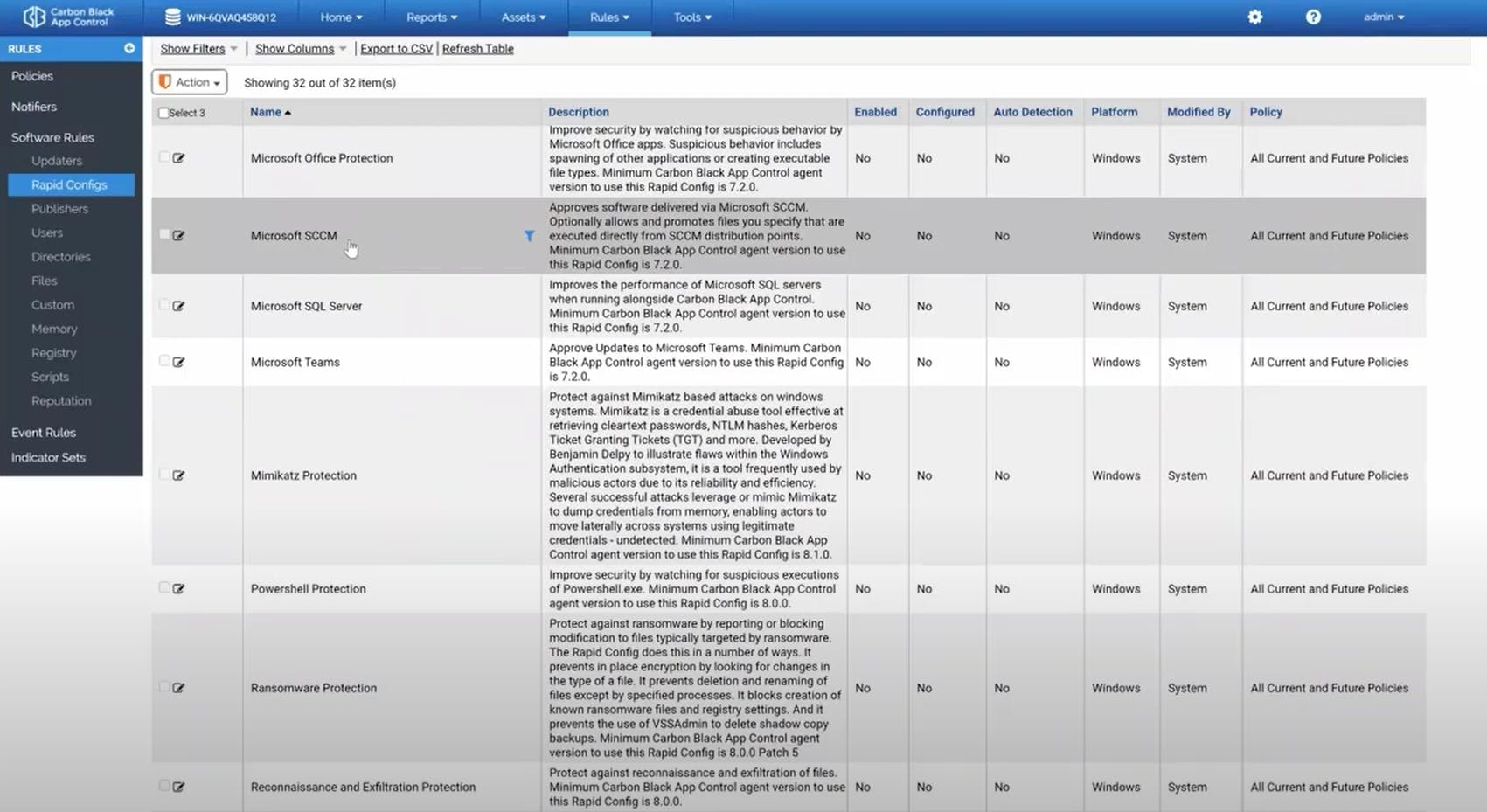Screen dimensions: 1487x812
Task: Click the edit pencil icon for Microsoft SCCM
Action: tap(179, 235)
